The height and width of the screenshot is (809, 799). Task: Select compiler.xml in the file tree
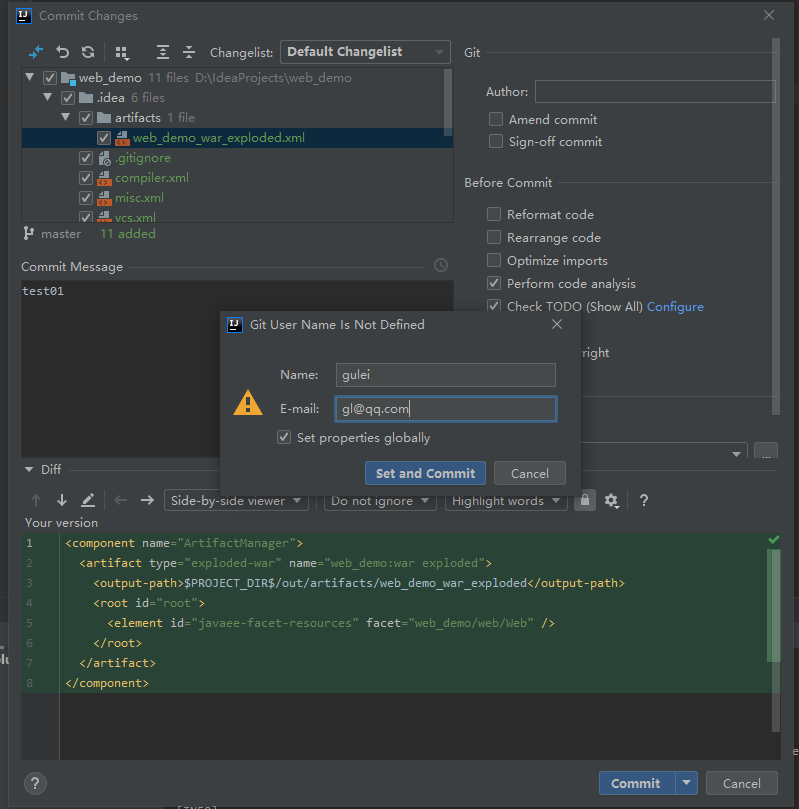pyautogui.click(x=152, y=177)
